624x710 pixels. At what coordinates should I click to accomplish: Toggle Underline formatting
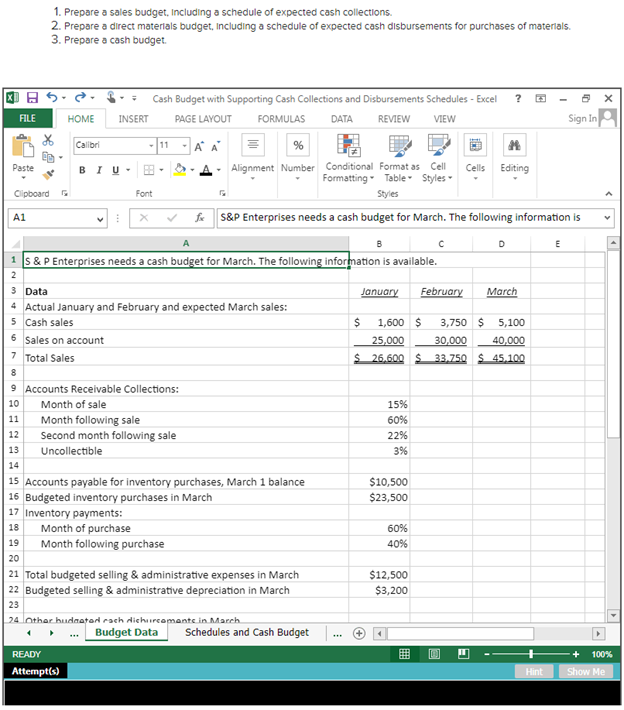115,170
